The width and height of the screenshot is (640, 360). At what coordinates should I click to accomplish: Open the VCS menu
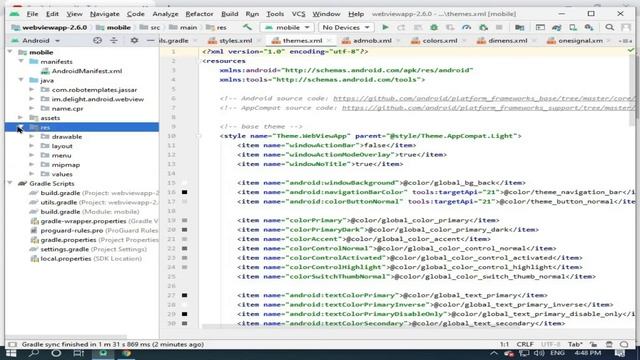pyautogui.click(x=298, y=14)
